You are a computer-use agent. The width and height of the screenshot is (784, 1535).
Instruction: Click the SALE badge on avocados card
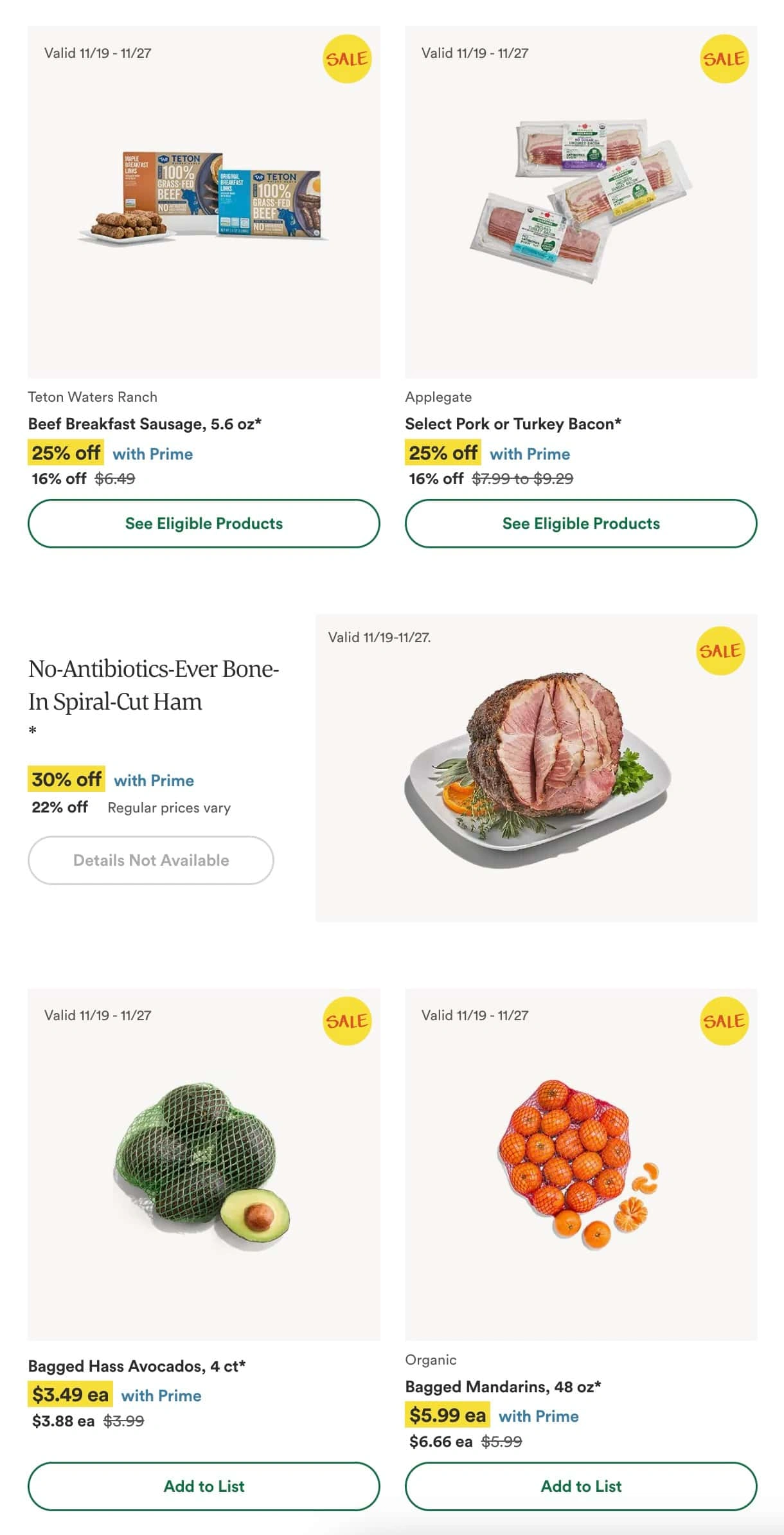tap(347, 1021)
